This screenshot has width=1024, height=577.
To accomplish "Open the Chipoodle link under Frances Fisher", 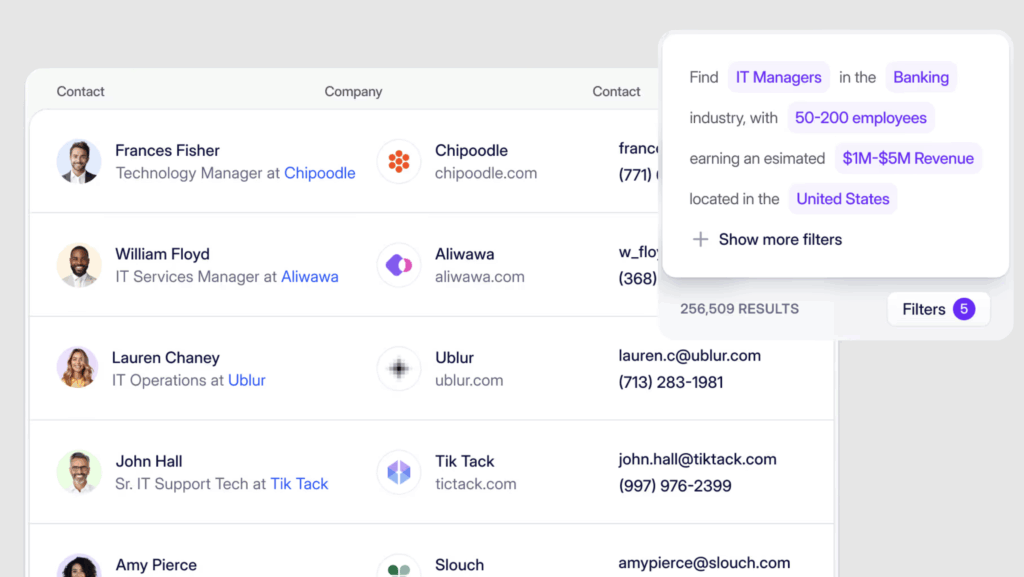I will [319, 173].
